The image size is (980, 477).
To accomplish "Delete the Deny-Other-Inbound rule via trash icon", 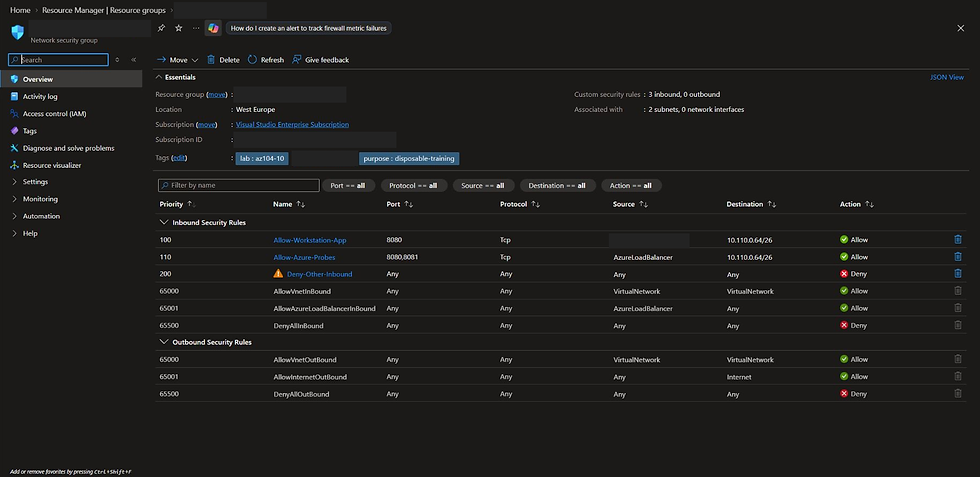I will pyautogui.click(x=958, y=273).
